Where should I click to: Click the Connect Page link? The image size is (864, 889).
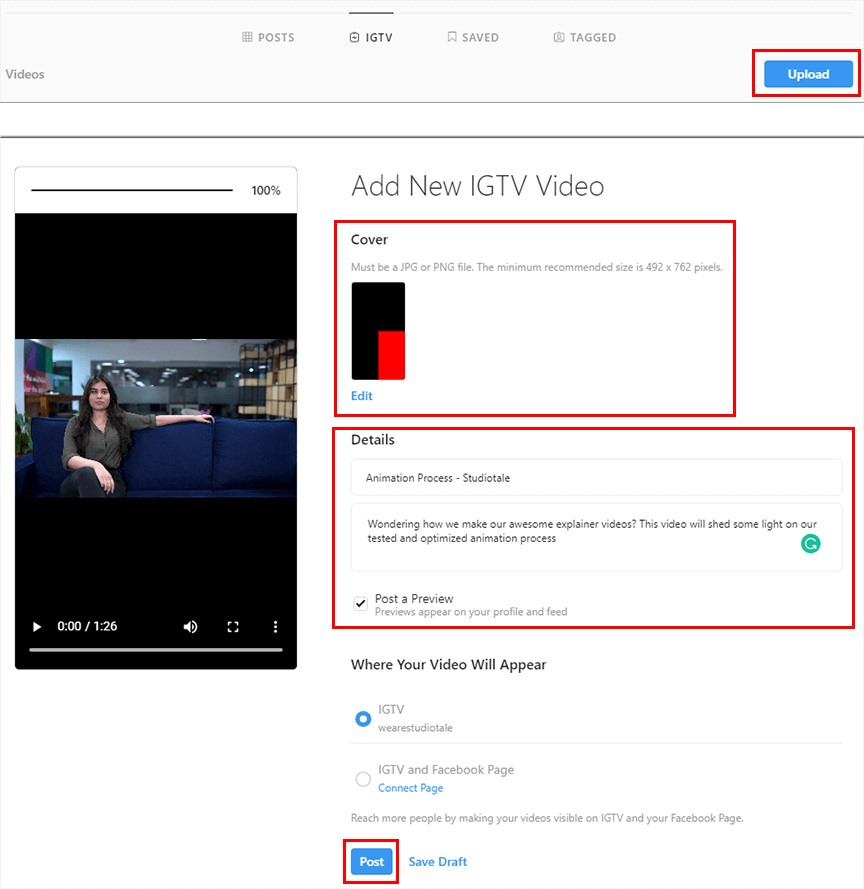pyautogui.click(x=410, y=788)
